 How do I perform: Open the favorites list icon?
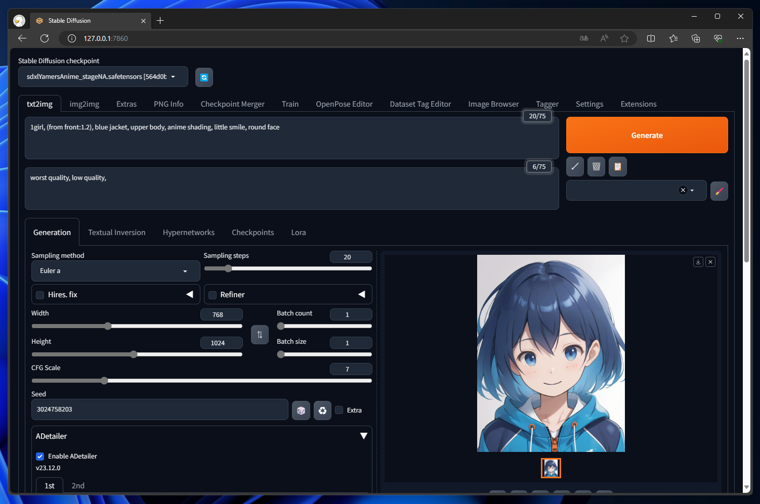pos(673,38)
